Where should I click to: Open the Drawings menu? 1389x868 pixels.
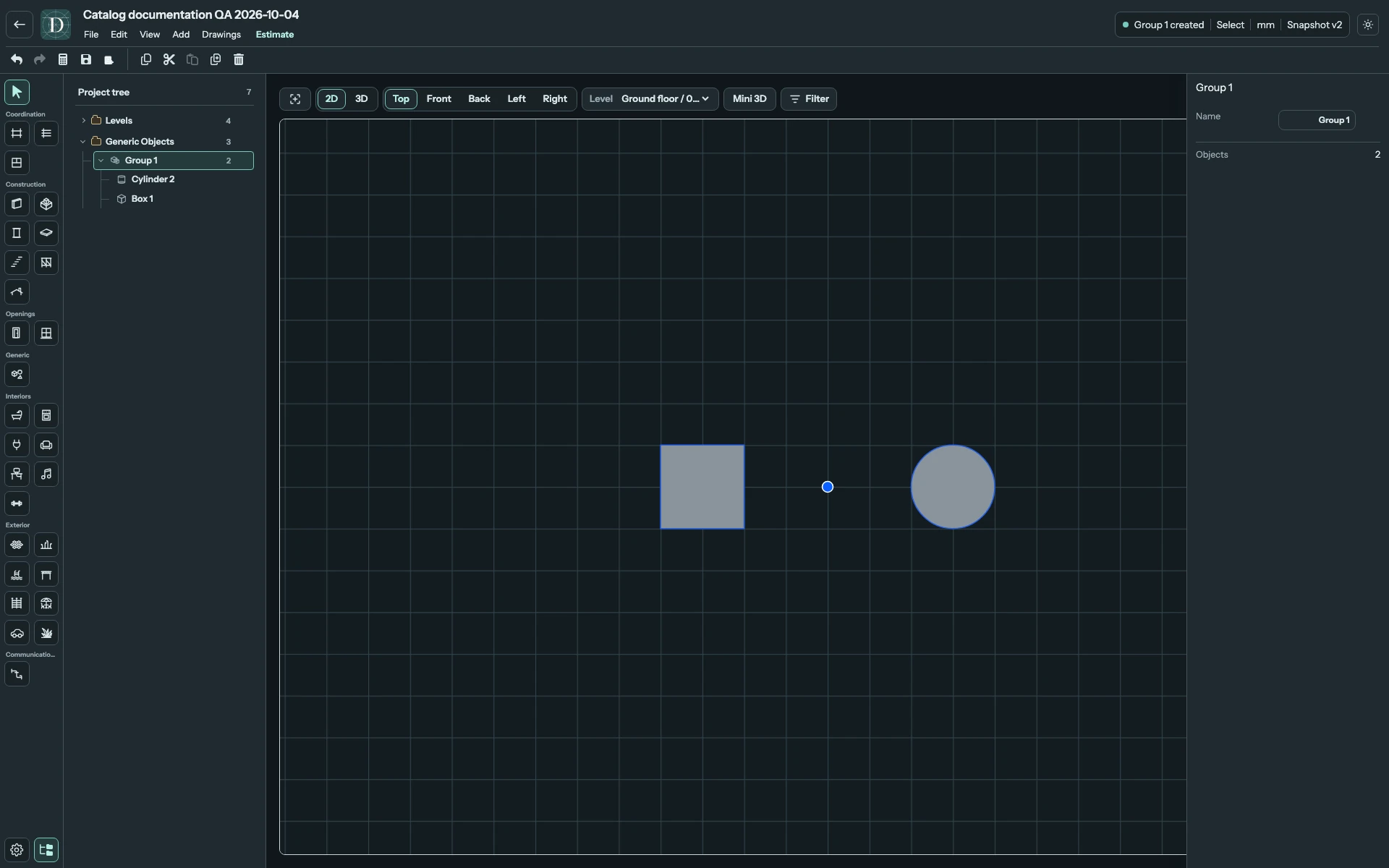(x=221, y=35)
